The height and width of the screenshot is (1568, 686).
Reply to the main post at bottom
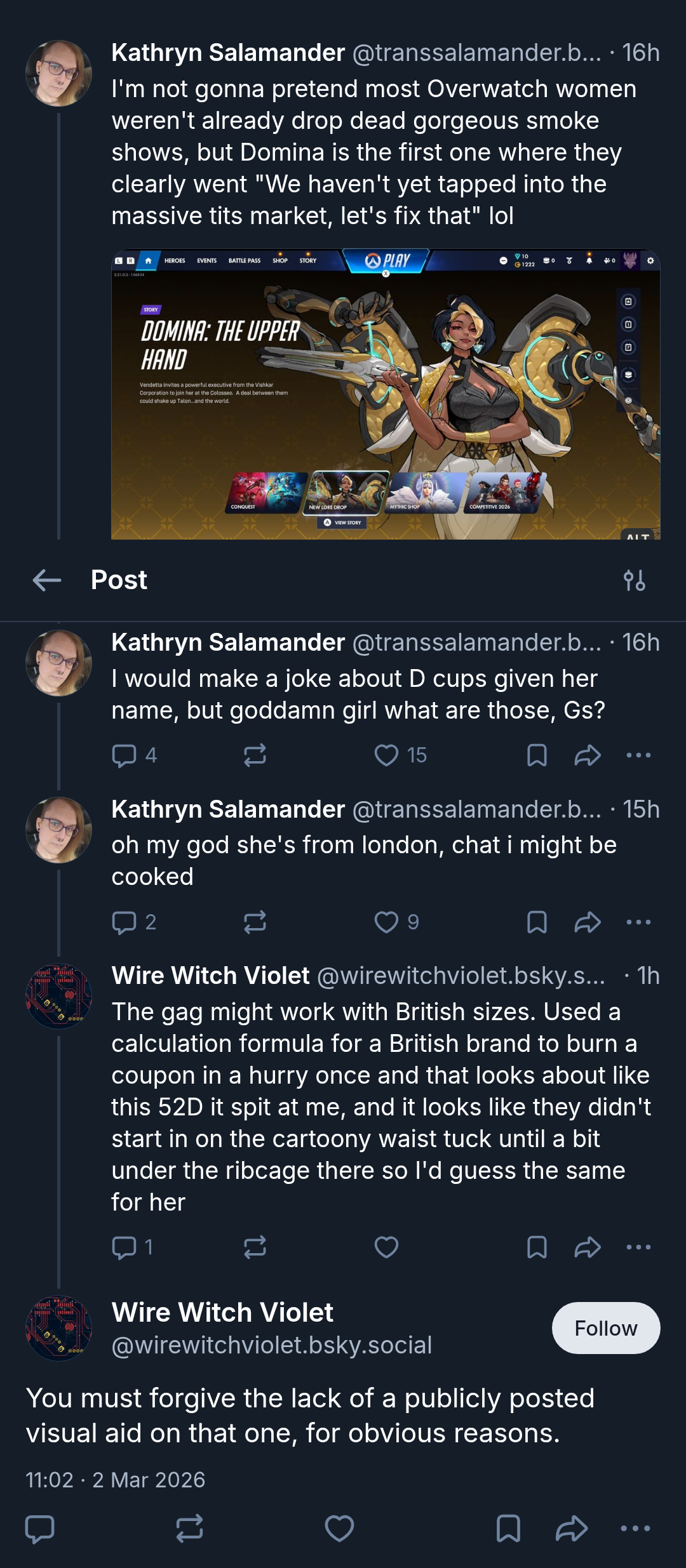point(39,1528)
